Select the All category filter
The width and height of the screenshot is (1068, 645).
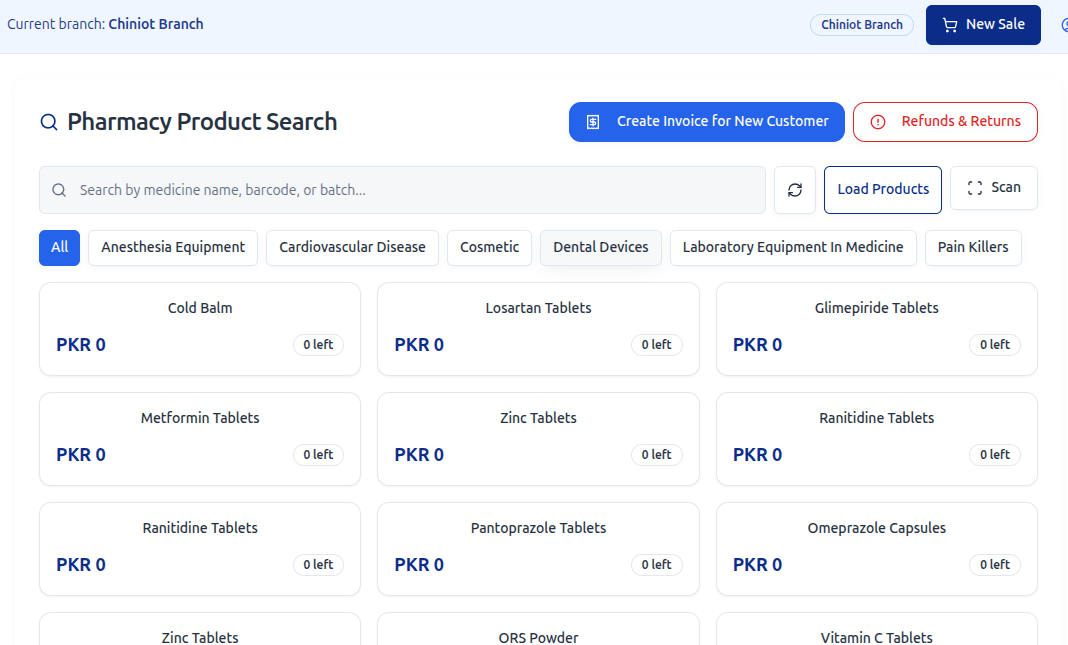(59, 248)
